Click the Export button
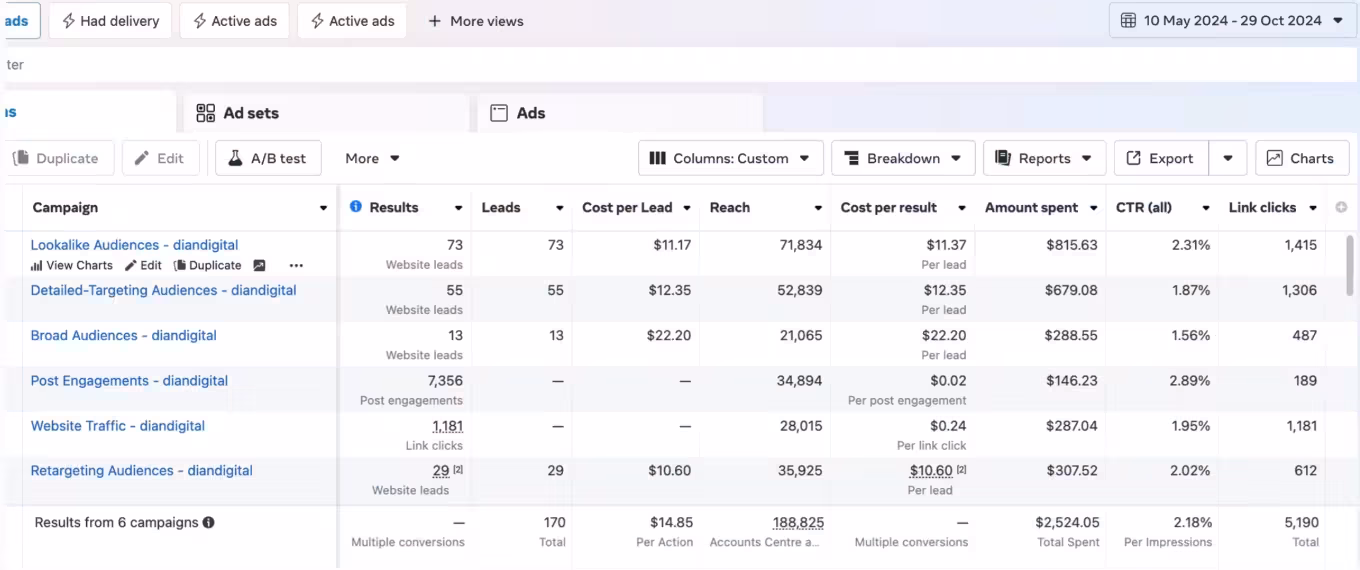The width and height of the screenshot is (1360, 570). (x=1161, y=158)
